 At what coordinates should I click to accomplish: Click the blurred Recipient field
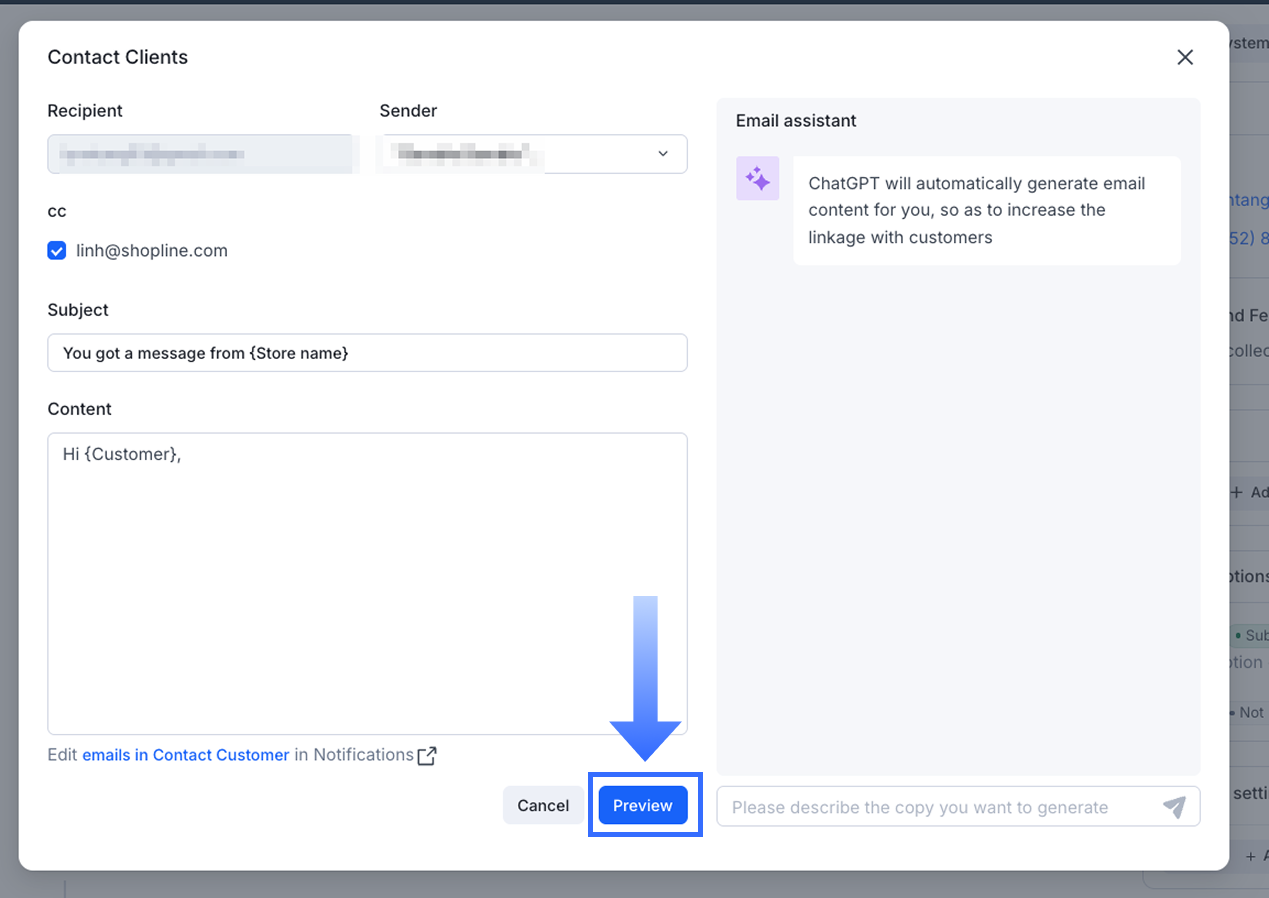[200, 154]
